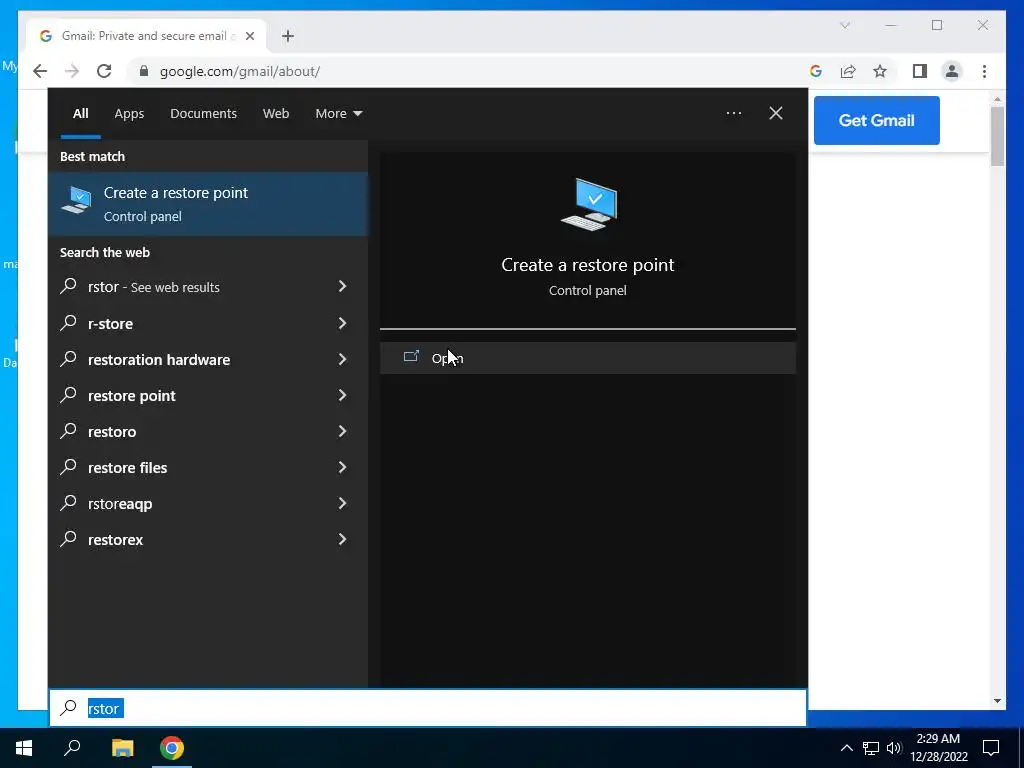Select the All search filter tab
This screenshot has width=1024, height=768.
click(x=80, y=113)
